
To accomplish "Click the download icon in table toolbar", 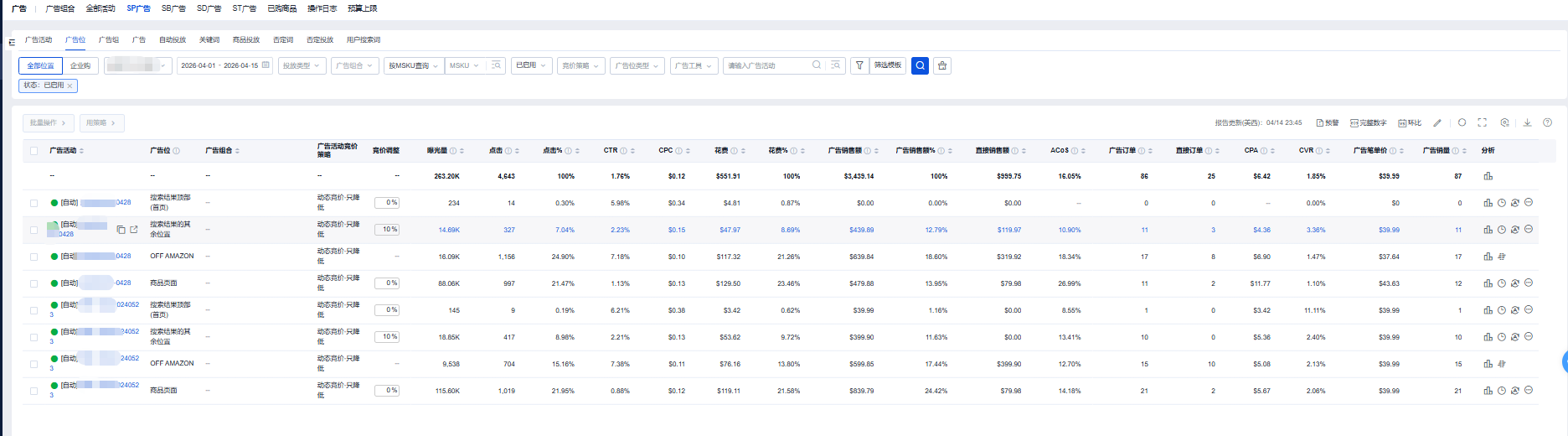I will pos(1527,122).
